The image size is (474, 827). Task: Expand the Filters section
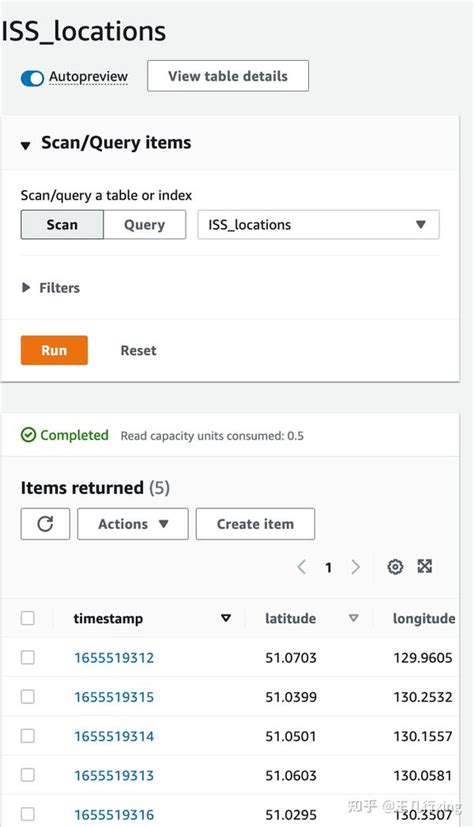pyautogui.click(x=51, y=288)
